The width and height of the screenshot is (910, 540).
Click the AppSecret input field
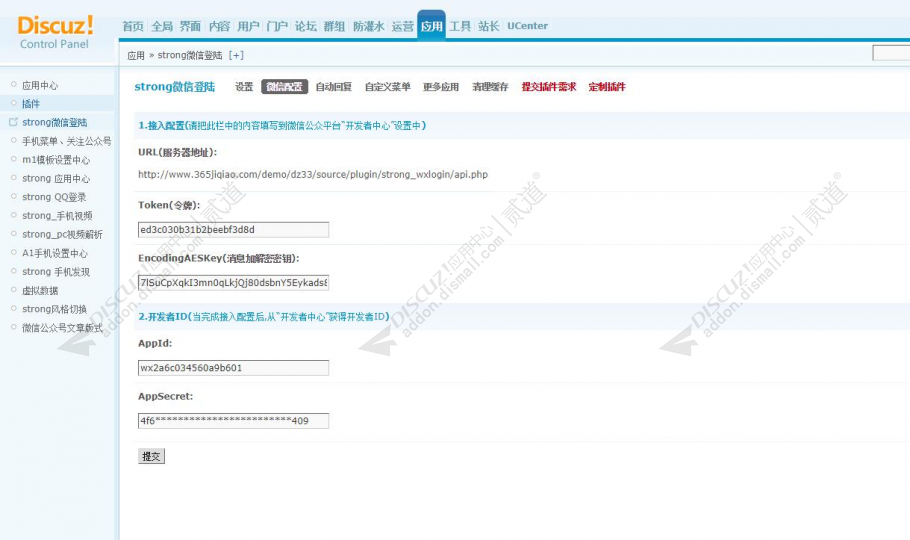233,420
